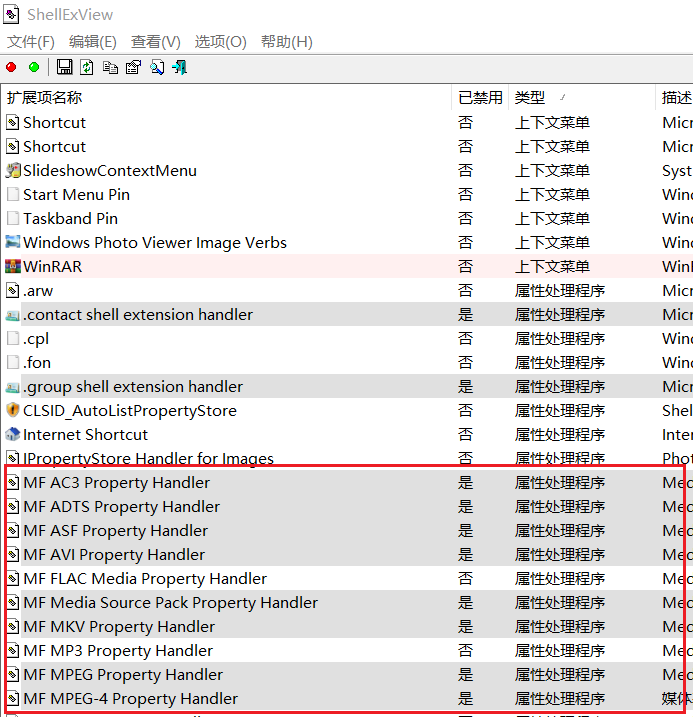Open the 帮助(H) menu
Viewport: 693px width, 717px height.
click(286, 41)
